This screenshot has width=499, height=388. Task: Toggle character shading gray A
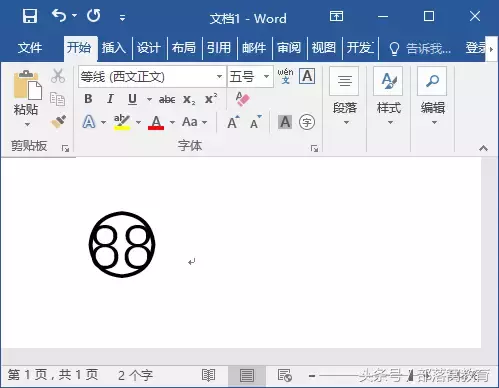click(x=285, y=122)
